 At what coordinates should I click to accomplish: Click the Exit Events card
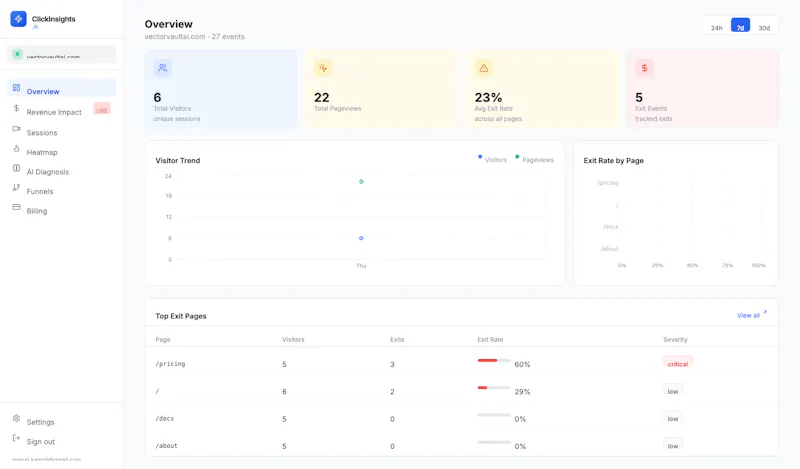[703, 88]
